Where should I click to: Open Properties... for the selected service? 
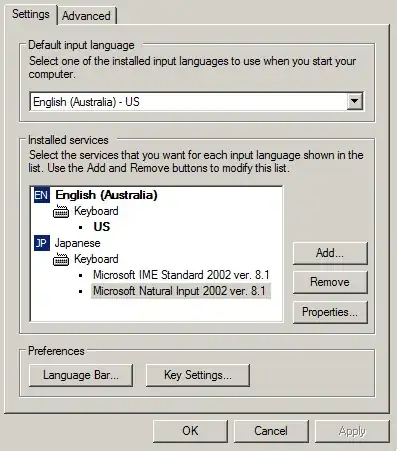coord(330,312)
